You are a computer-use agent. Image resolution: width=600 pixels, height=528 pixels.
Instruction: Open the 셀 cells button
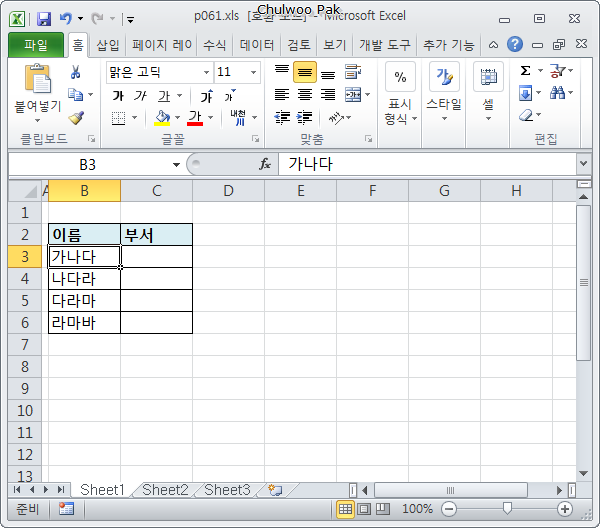tap(488, 93)
